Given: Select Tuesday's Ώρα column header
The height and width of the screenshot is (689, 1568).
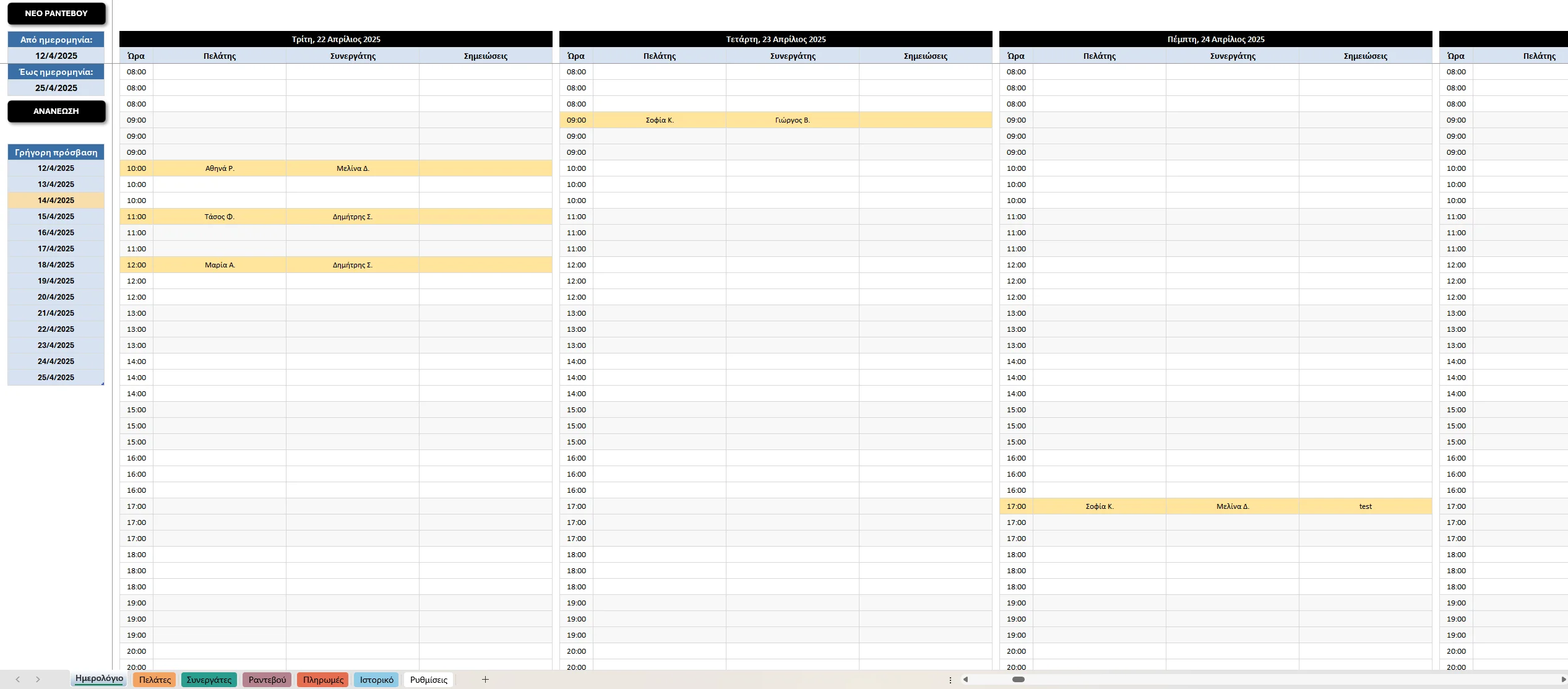Looking at the screenshot, I should pyautogui.click(x=136, y=56).
